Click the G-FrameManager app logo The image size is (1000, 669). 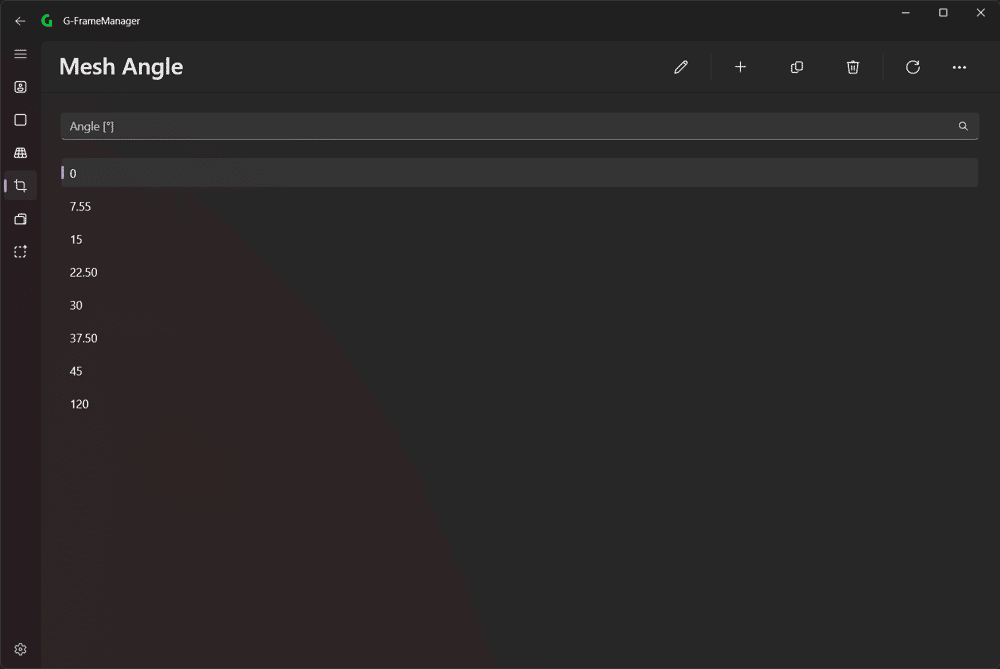click(47, 21)
